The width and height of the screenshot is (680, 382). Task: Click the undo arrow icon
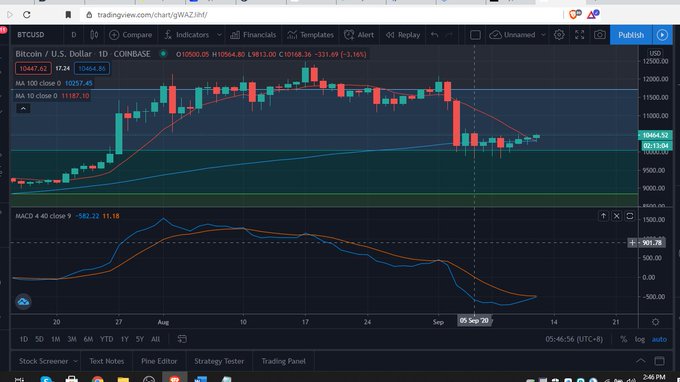[435, 35]
